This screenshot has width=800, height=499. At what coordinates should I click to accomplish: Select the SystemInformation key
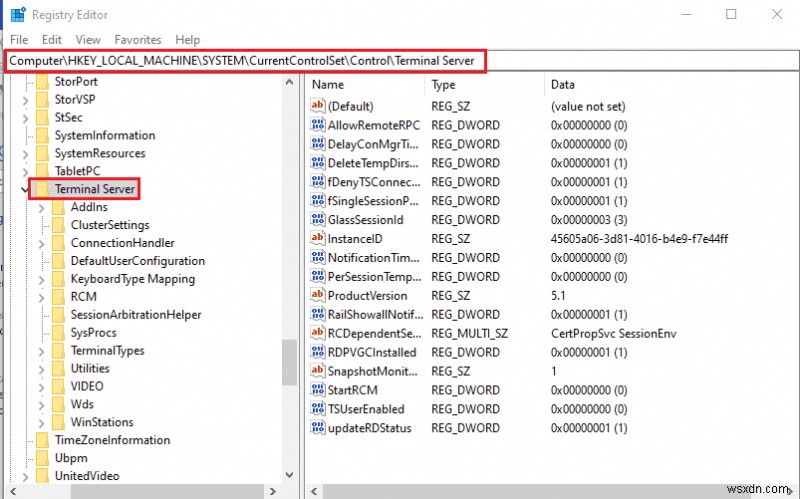tap(105, 135)
